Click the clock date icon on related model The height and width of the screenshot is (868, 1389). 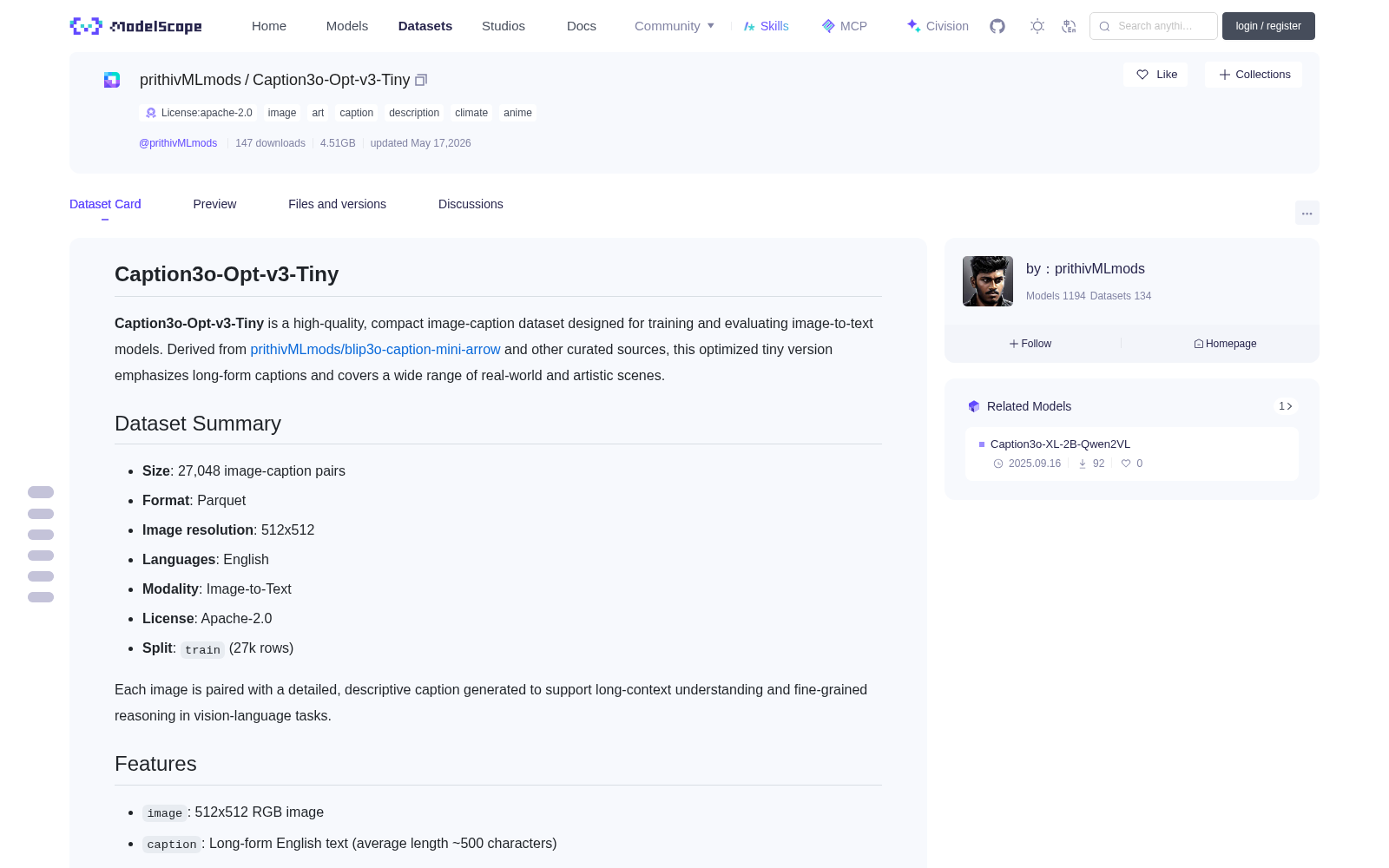click(x=998, y=464)
